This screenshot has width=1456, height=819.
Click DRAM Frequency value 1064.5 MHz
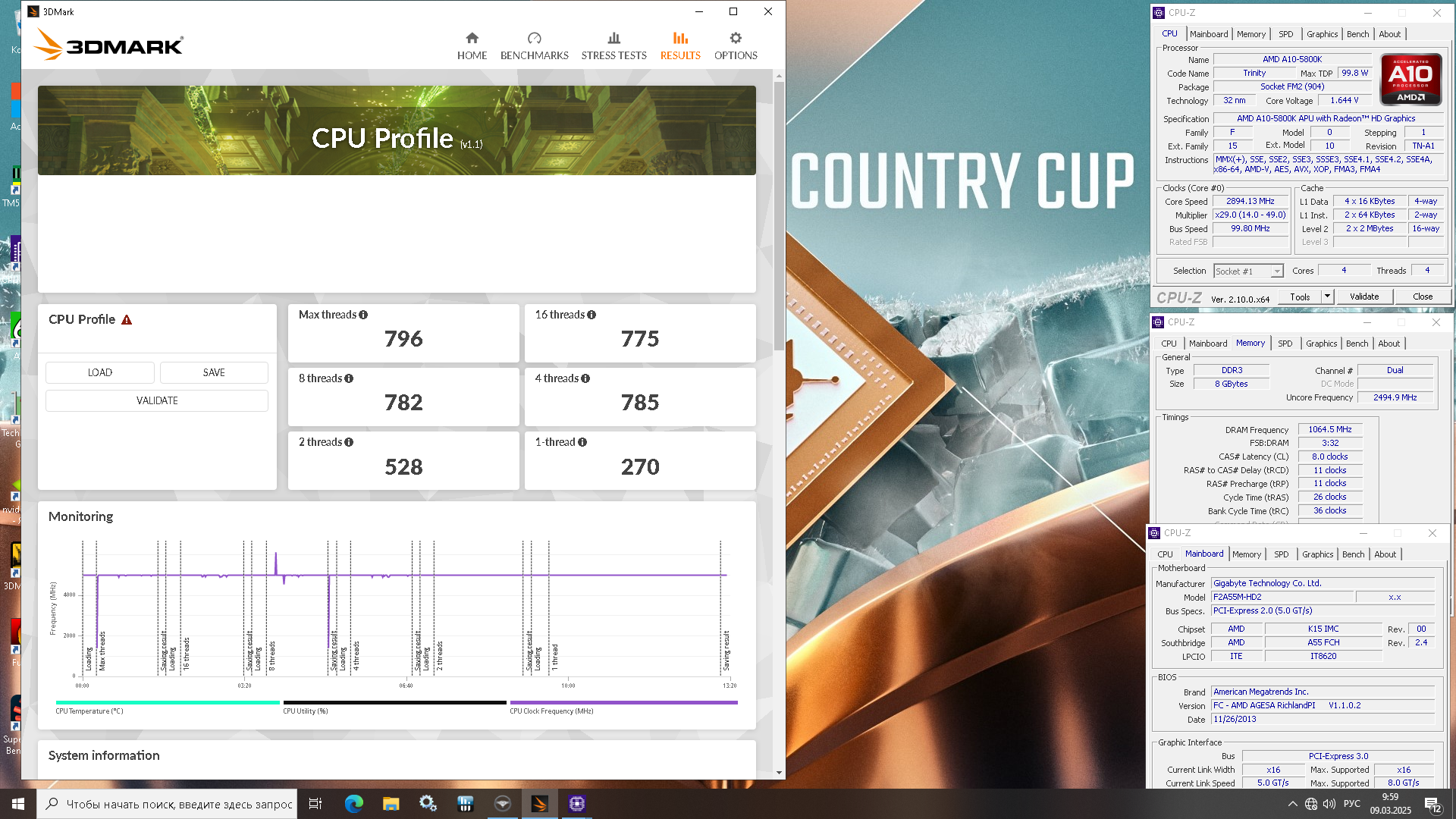(1330, 430)
